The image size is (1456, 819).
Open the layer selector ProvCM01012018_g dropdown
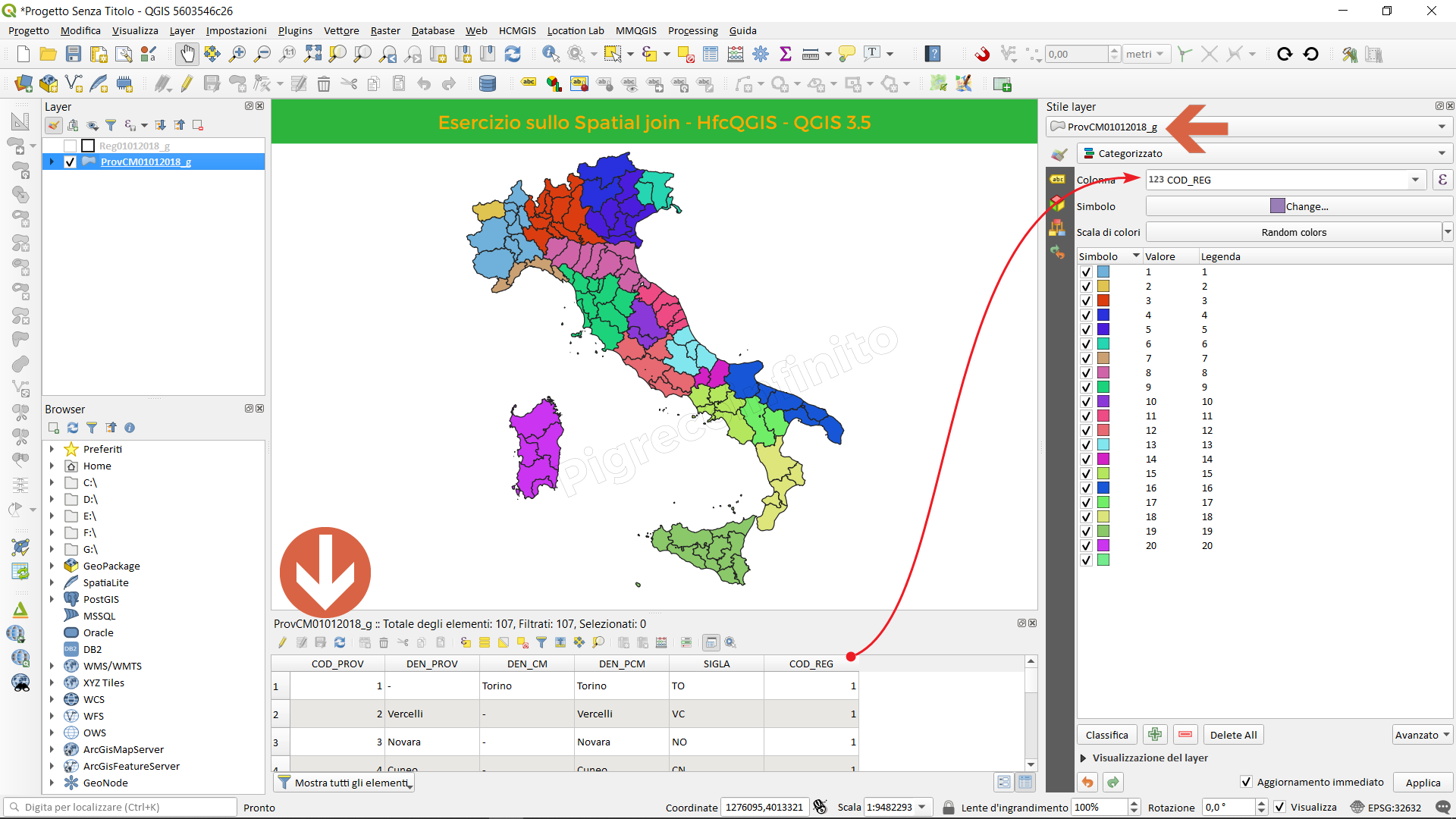[x=1249, y=127]
